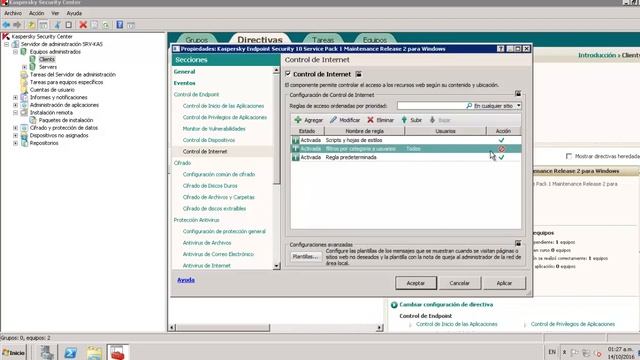
Task: Click the Plantillas... button
Action: pos(305,257)
